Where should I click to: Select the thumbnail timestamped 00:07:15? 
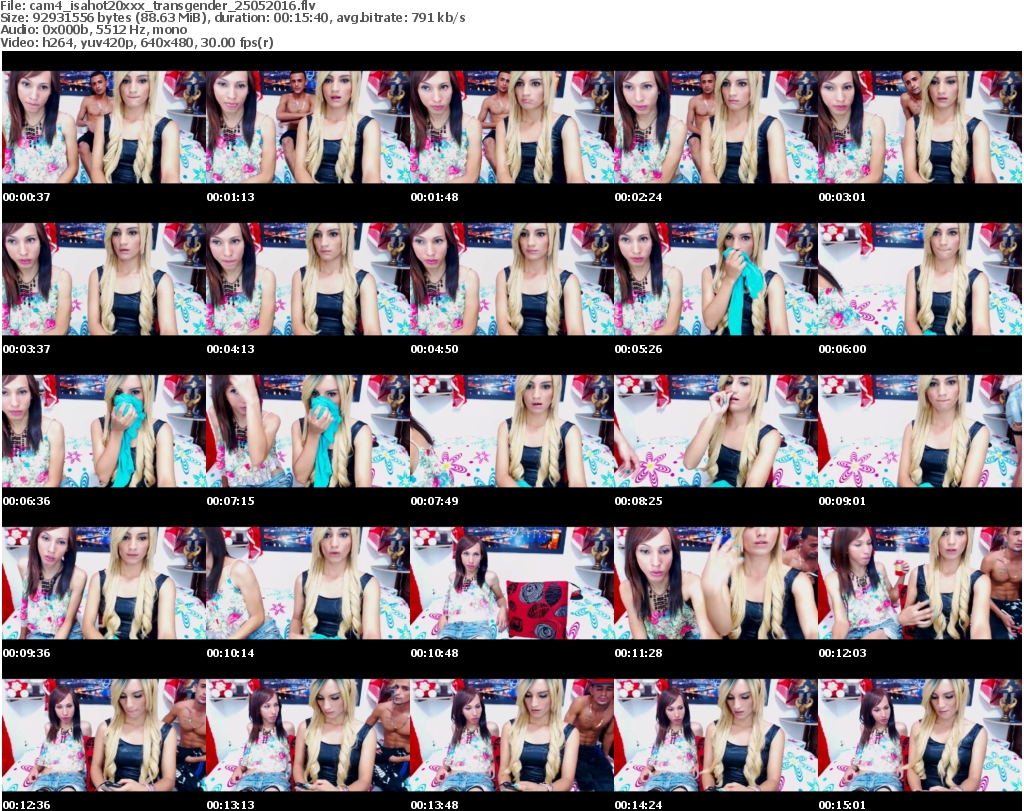click(x=308, y=432)
